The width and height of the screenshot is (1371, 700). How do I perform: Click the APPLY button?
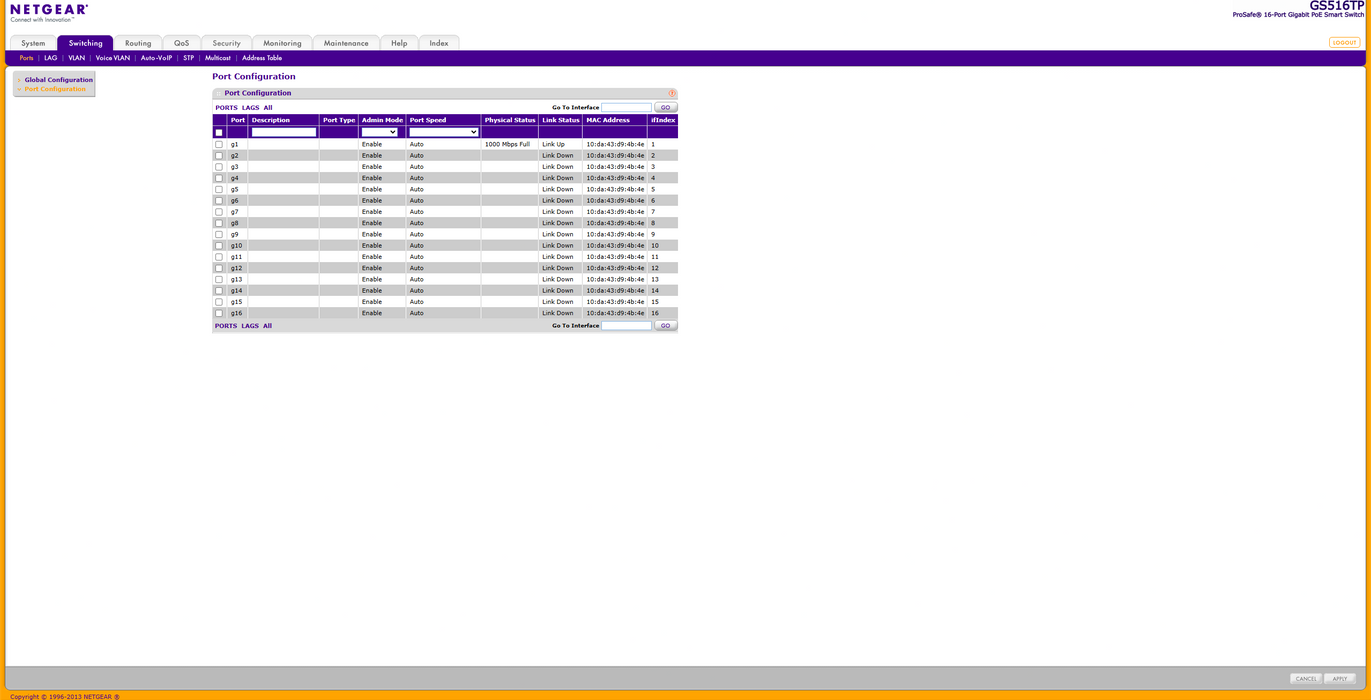[1339, 678]
